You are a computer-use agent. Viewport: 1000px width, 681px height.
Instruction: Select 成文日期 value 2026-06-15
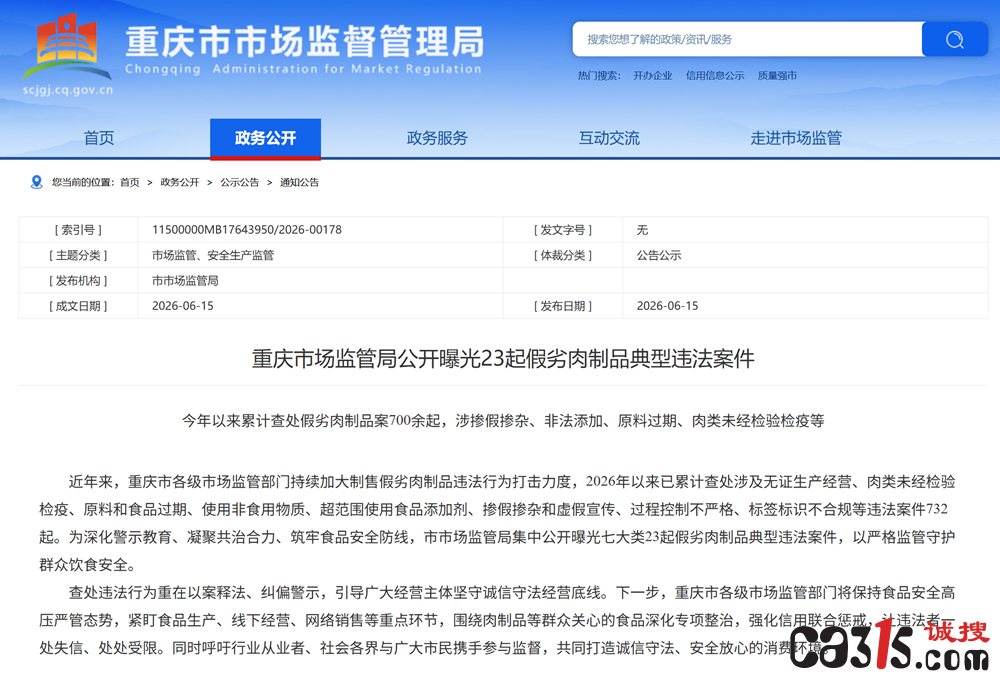click(182, 306)
